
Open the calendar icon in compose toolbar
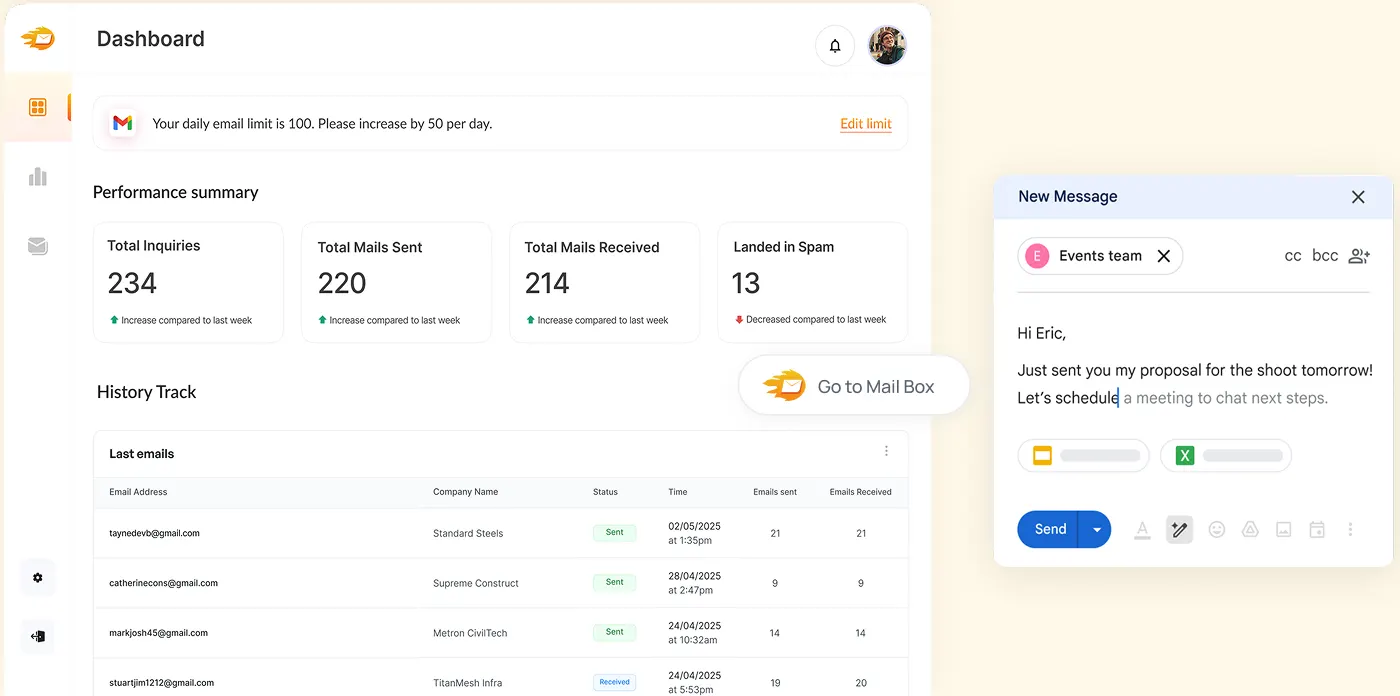coord(1316,529)
